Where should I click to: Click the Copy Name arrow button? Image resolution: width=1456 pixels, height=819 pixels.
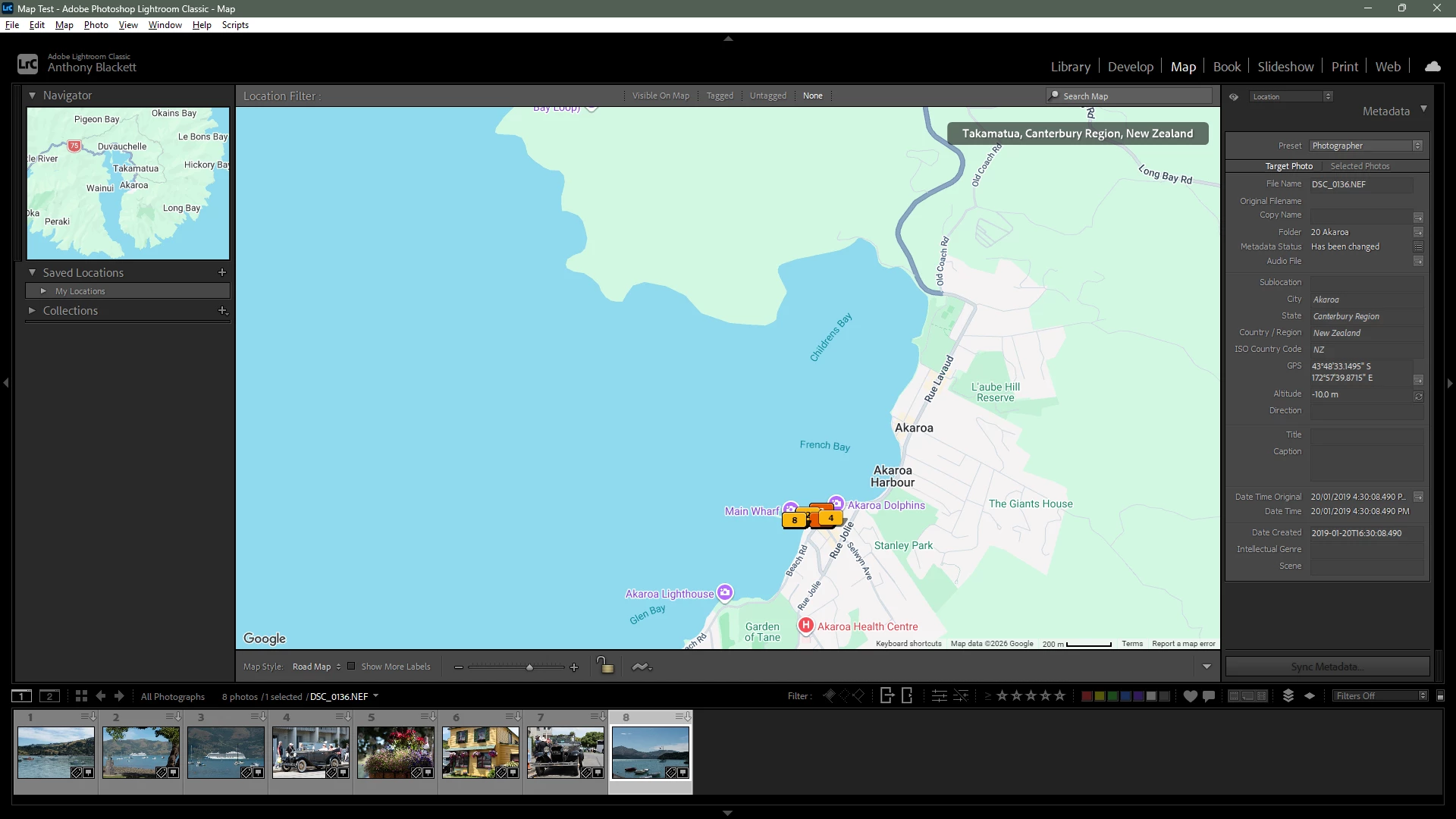point(1418,218)
